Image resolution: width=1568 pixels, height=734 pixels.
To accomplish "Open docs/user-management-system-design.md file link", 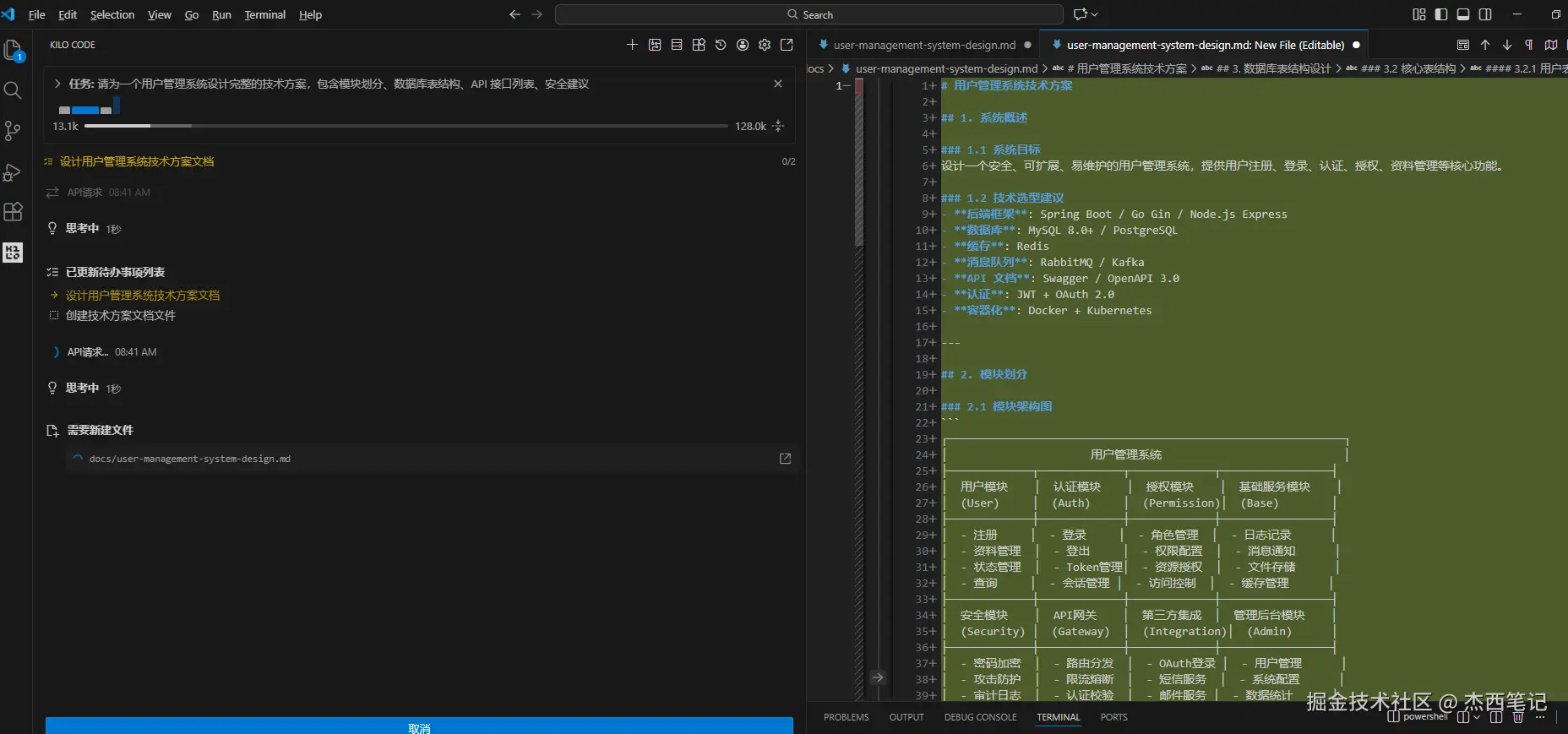I will pos(190,459).
